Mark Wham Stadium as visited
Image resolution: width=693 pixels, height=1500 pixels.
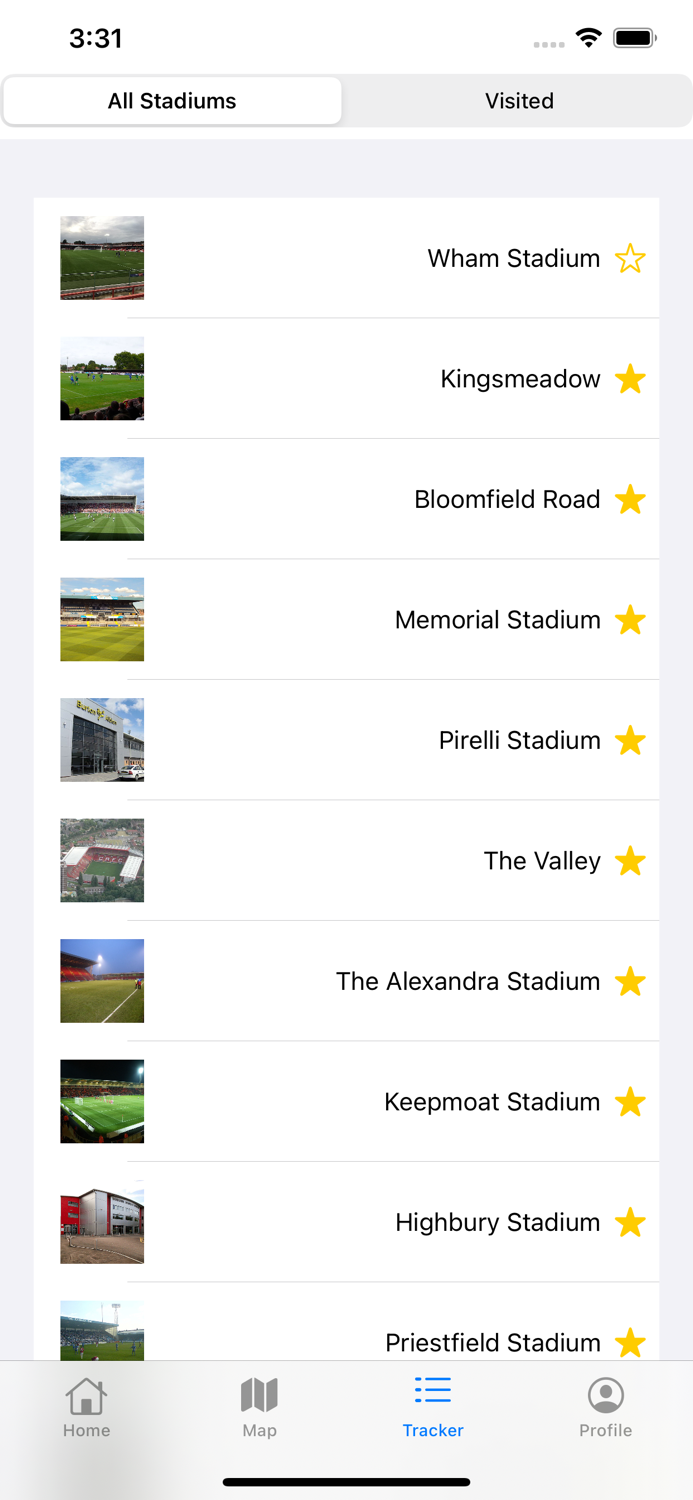pos(630,258)
